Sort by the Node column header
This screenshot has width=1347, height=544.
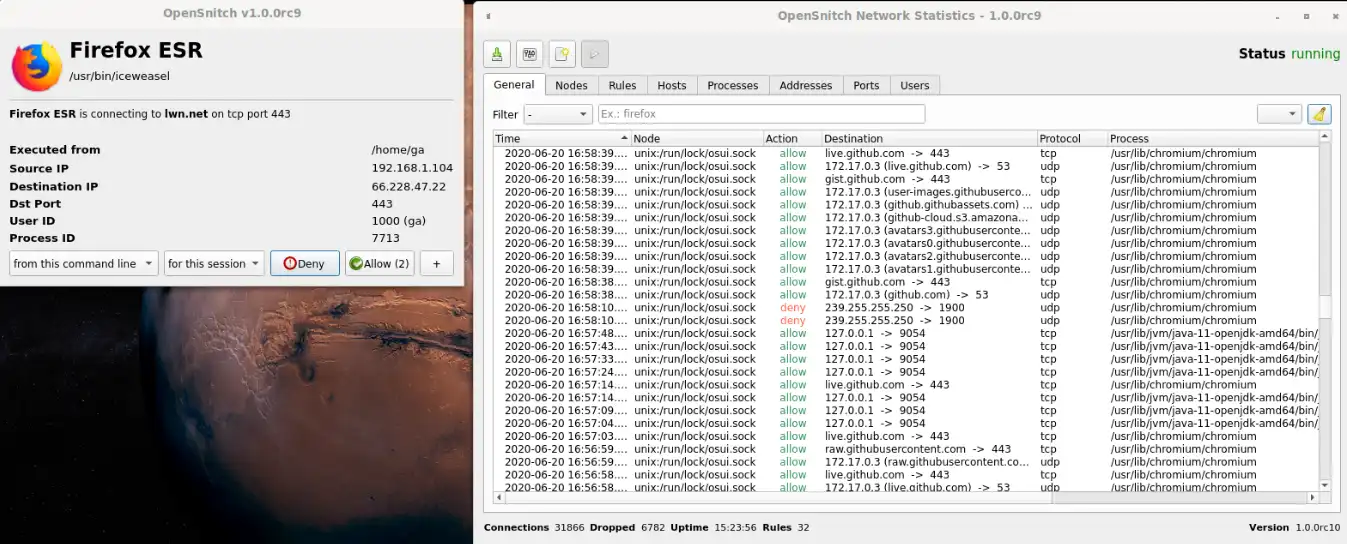pos(696,139)
